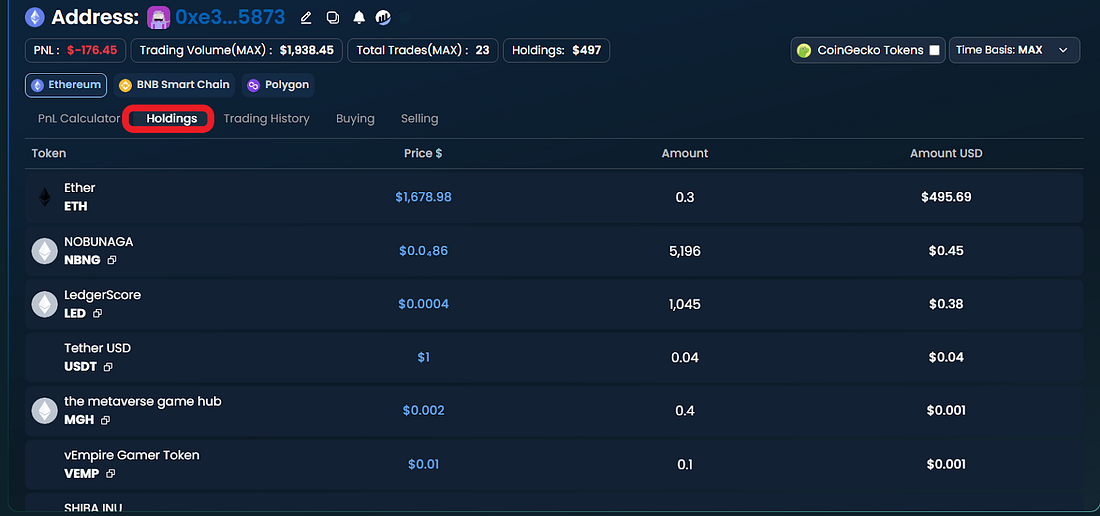Click the ETH price $1,678.98
Screen dimensions: 1100x516
tap(423, 198)
